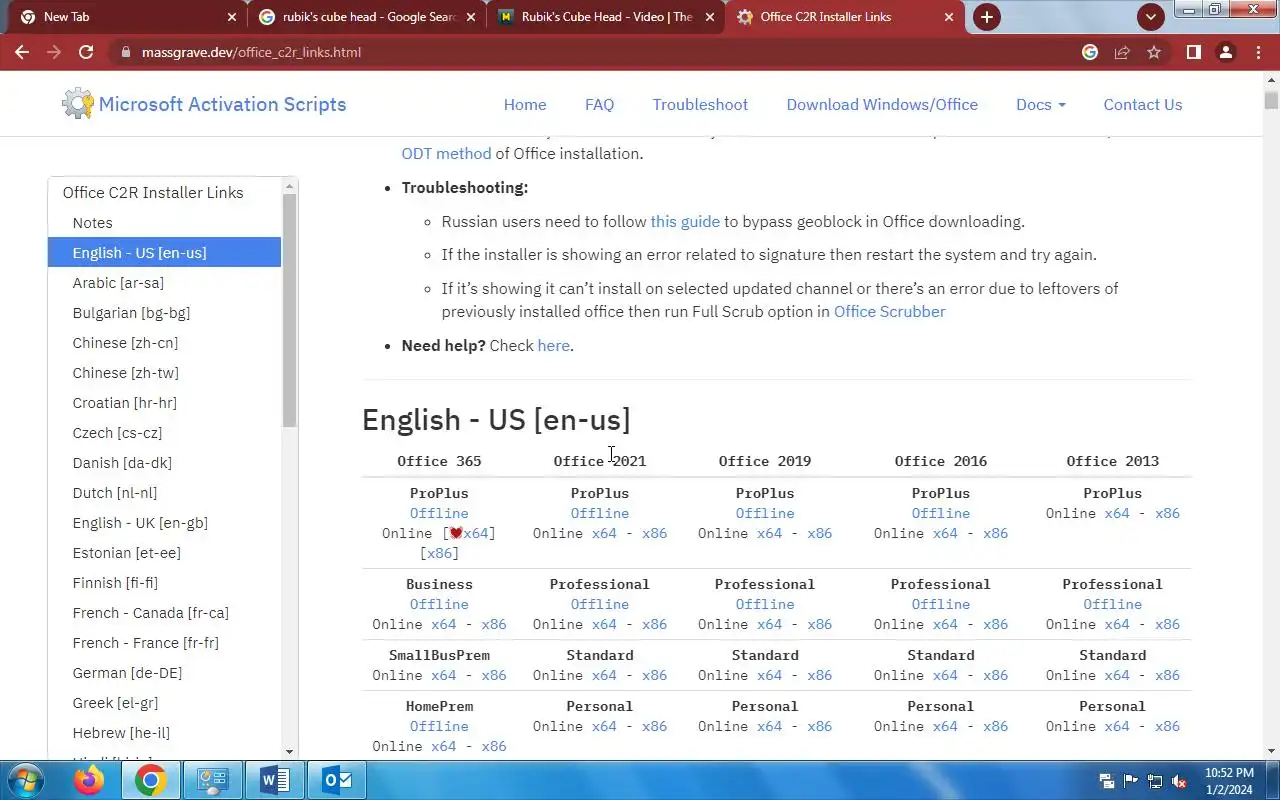This screenshot has width=1280, height=800.
Task: Click the 'here' link under Need help
Action: click(553, 346)
